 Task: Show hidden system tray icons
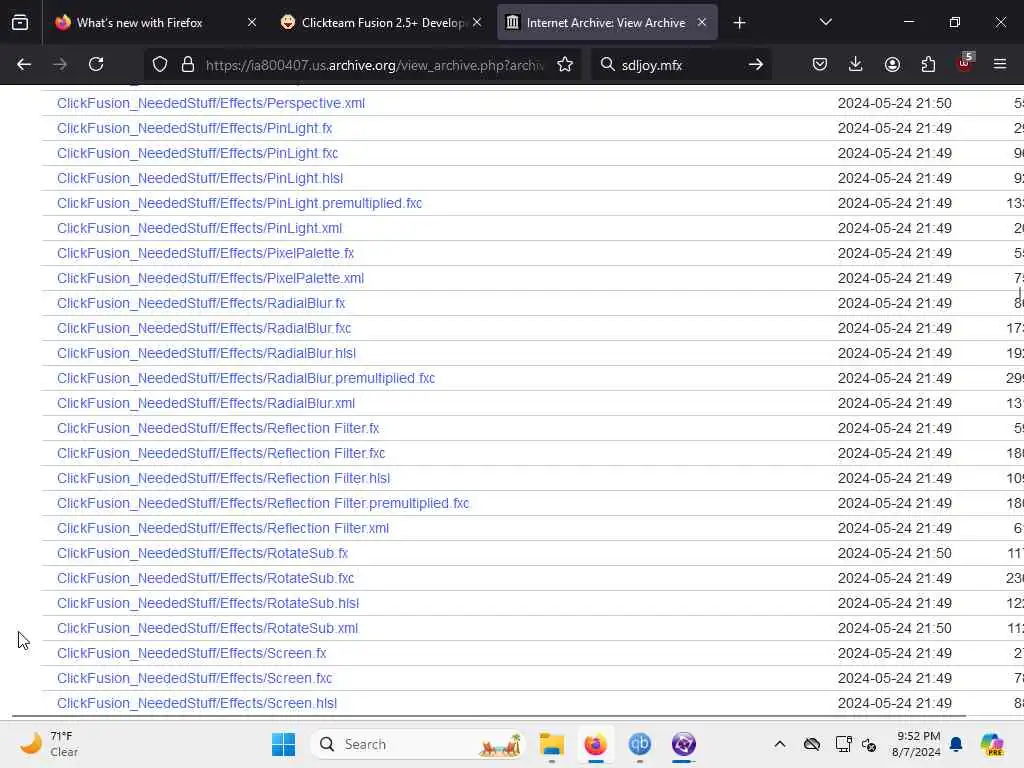[x=780, y=744]
